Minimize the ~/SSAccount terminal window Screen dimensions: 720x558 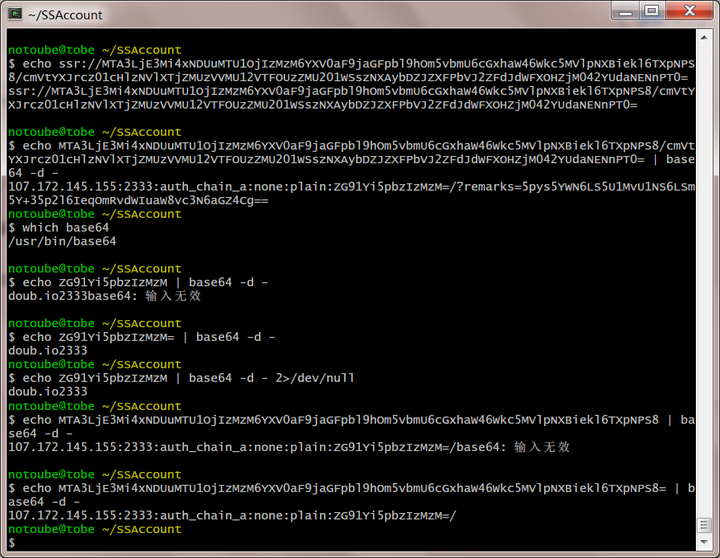point(625,11)
